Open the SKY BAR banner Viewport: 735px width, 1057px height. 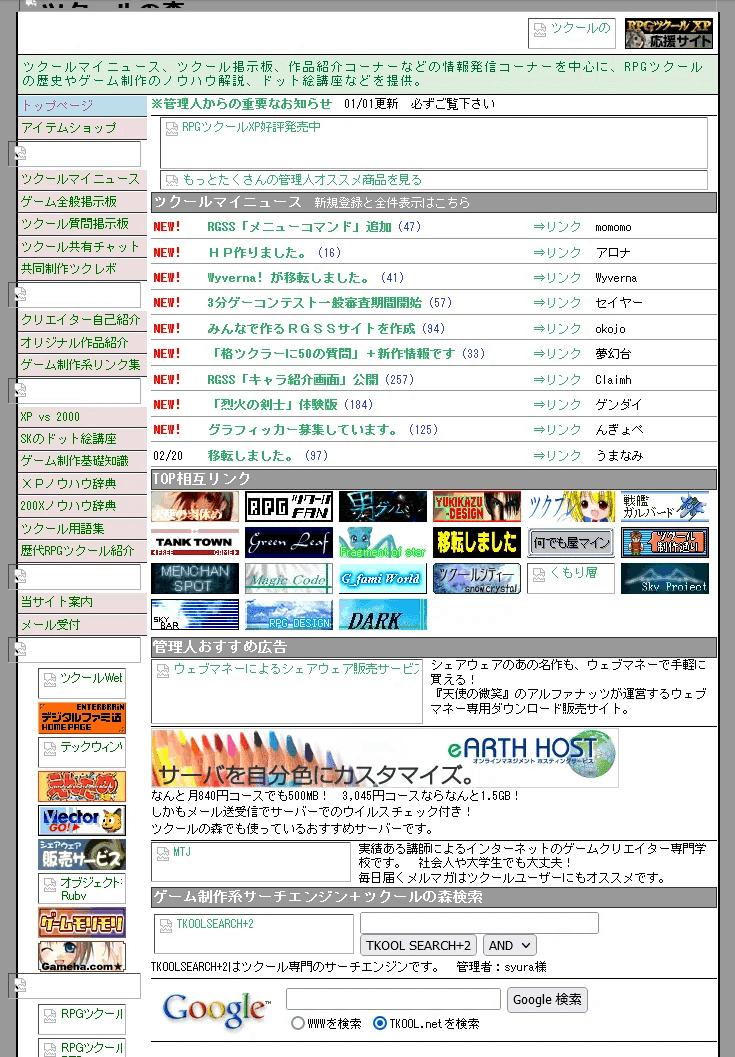coord(195,614)
